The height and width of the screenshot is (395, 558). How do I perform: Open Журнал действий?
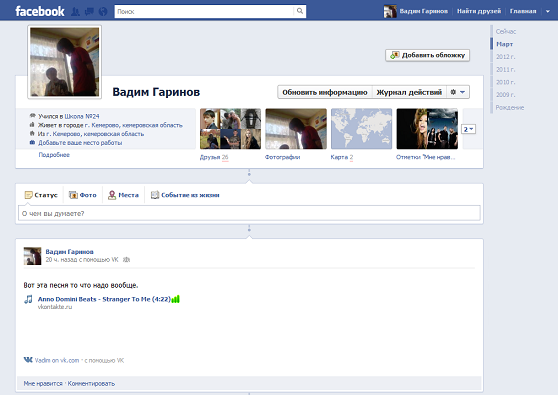(x=409, y=92)
